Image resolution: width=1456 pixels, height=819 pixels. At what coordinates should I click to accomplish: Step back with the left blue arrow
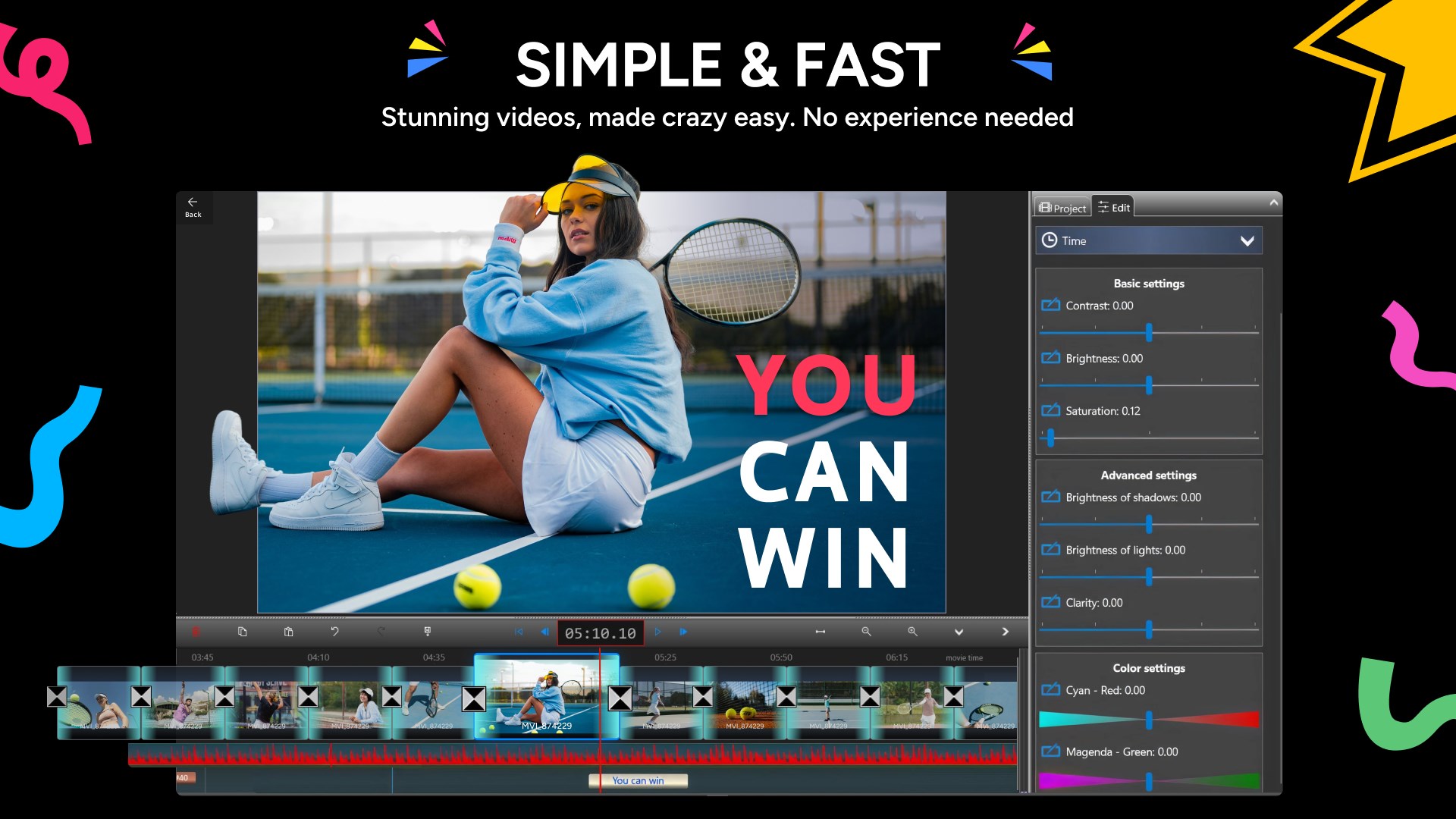coord(544,632)
